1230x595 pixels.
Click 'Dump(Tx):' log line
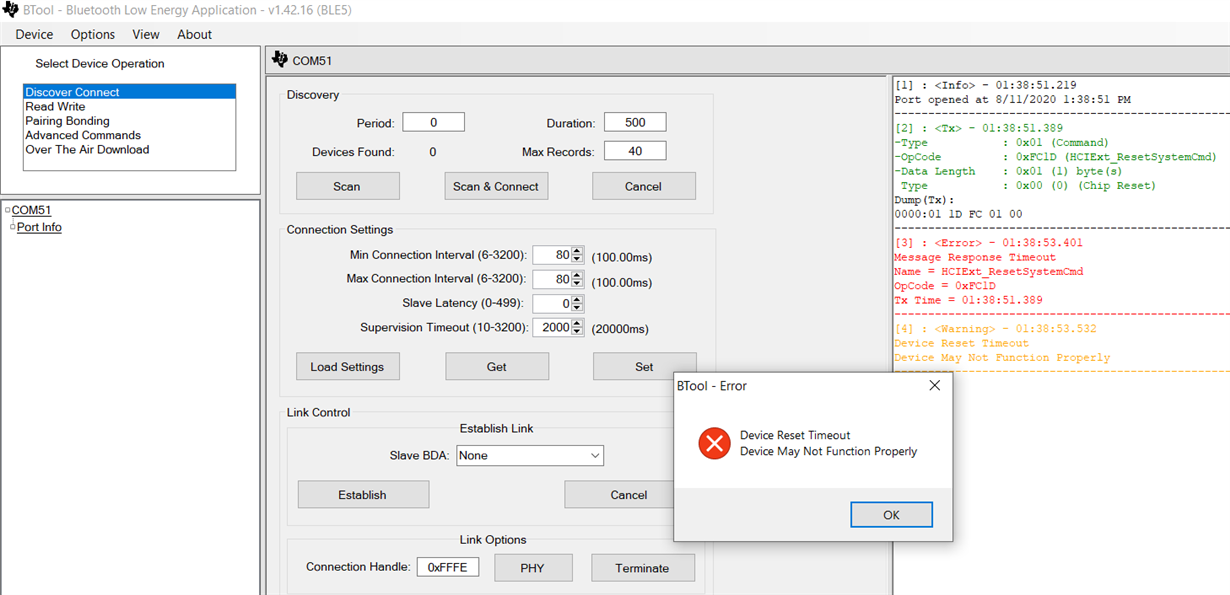(924, 200)
